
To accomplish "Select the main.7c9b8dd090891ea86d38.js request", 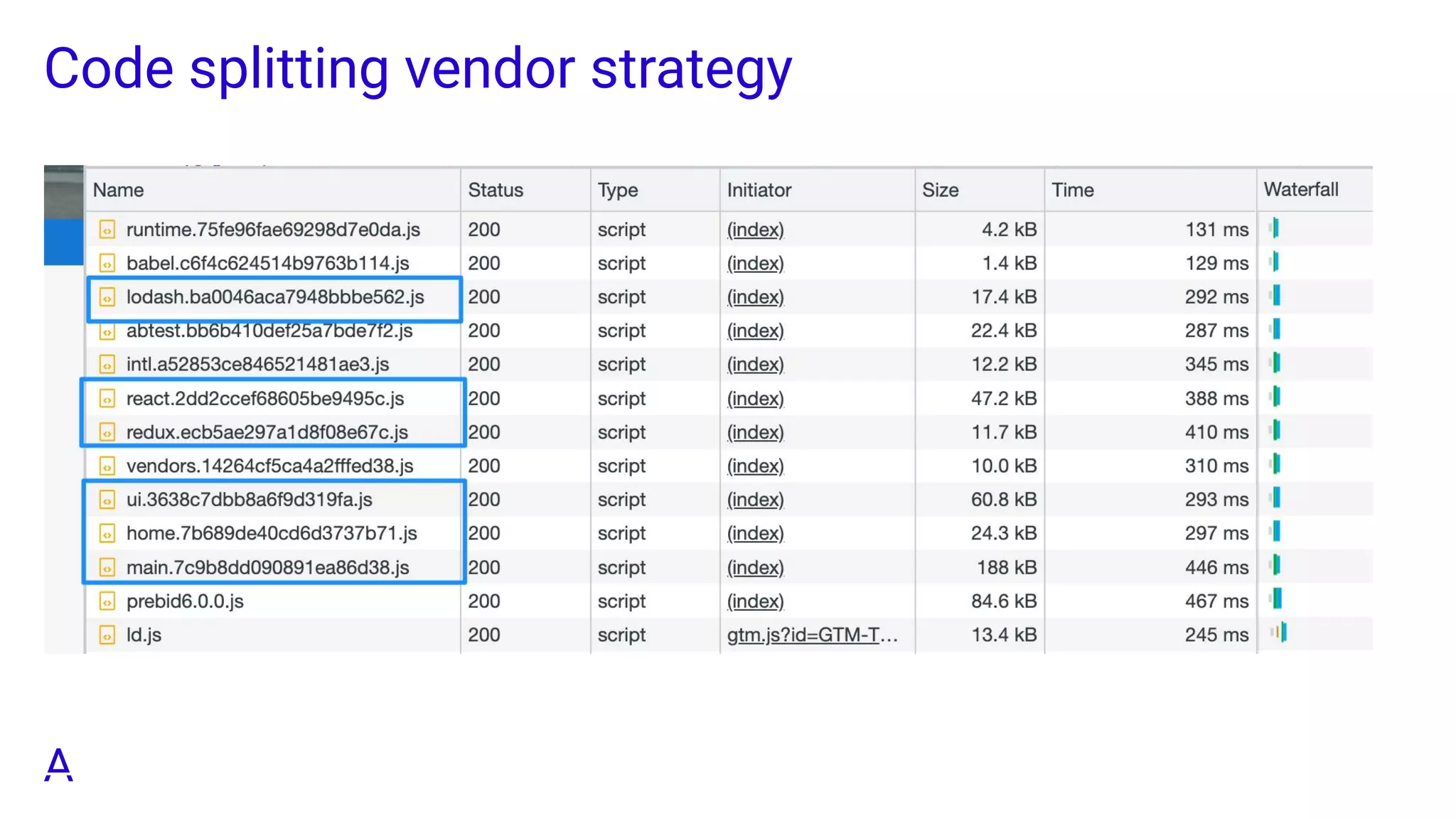I will coord(267,567).
